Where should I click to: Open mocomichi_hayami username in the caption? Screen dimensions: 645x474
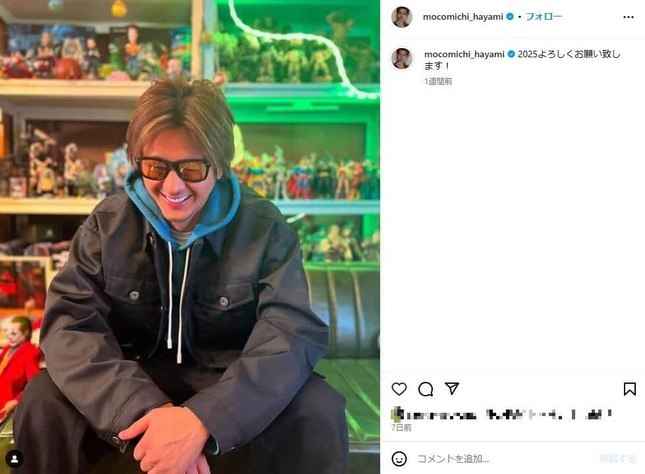tap(464, 54)
